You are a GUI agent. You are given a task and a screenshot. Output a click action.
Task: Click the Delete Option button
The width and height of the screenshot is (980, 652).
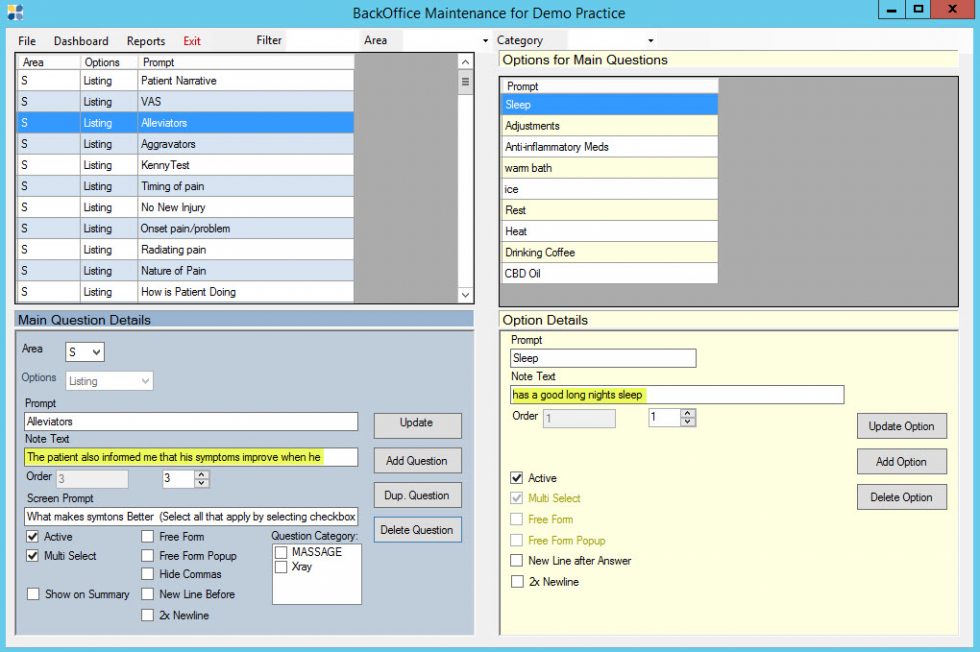[x=901, y=497]
